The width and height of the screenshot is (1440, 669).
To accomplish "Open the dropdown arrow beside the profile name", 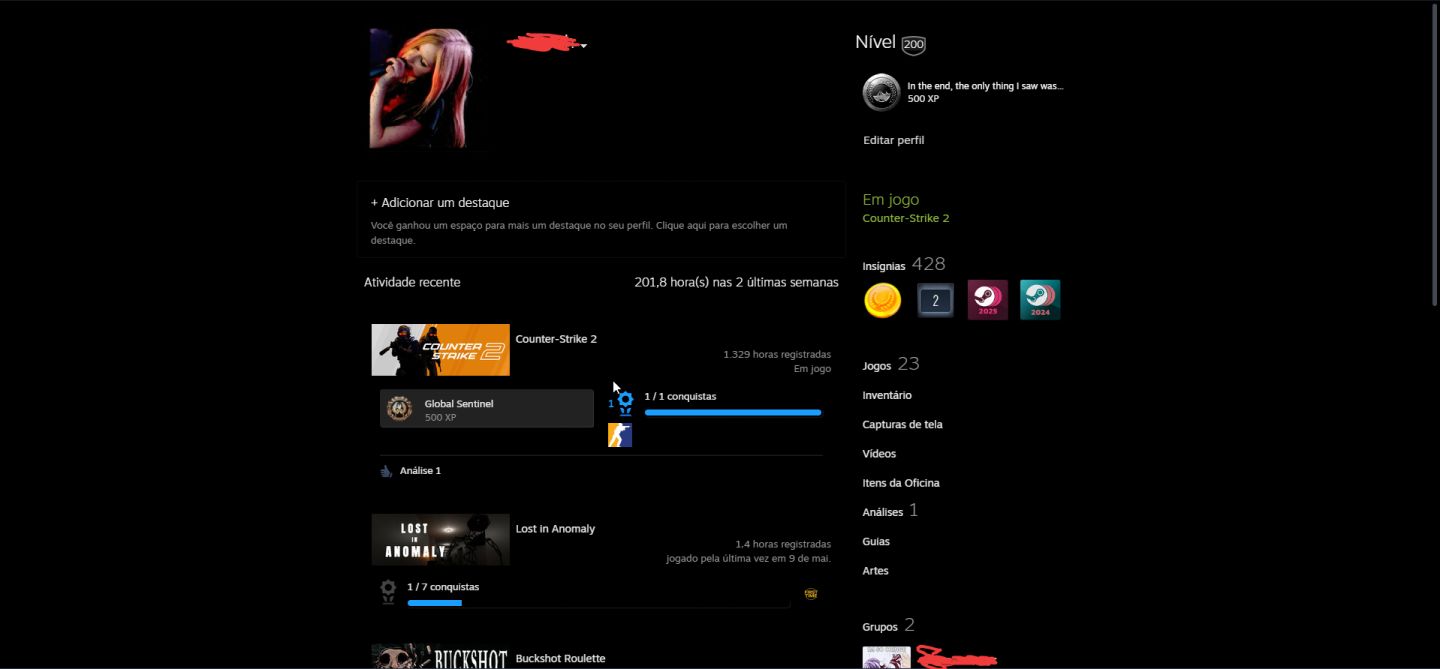I will point(584,45).
